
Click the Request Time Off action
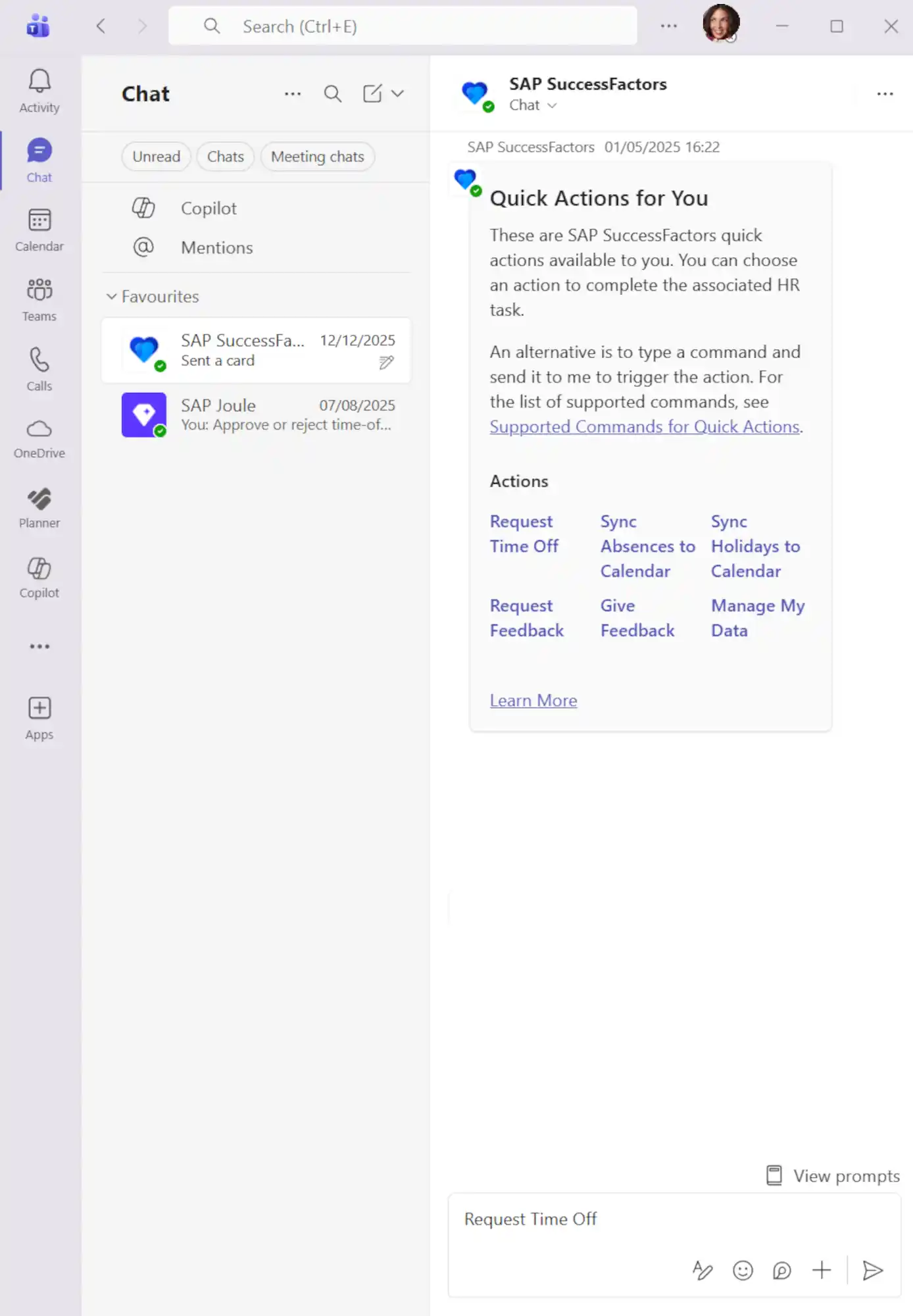pyautogui.click(x=524, y=534)
